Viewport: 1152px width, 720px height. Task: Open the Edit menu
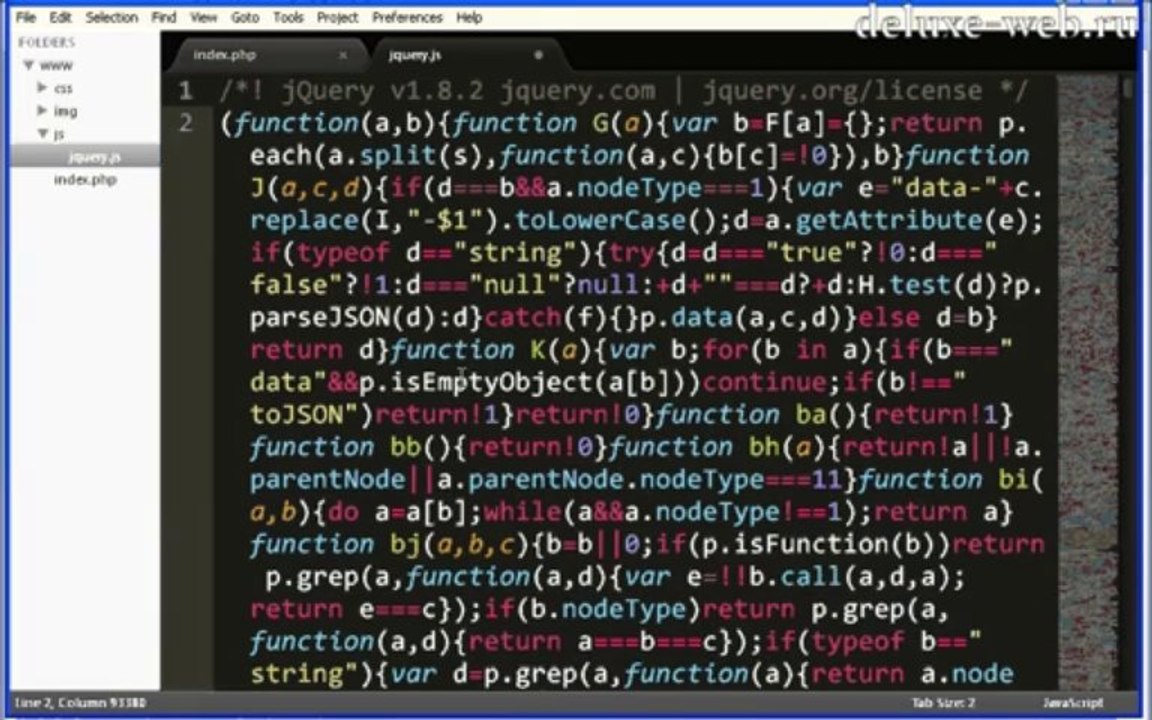pos(60,17)
